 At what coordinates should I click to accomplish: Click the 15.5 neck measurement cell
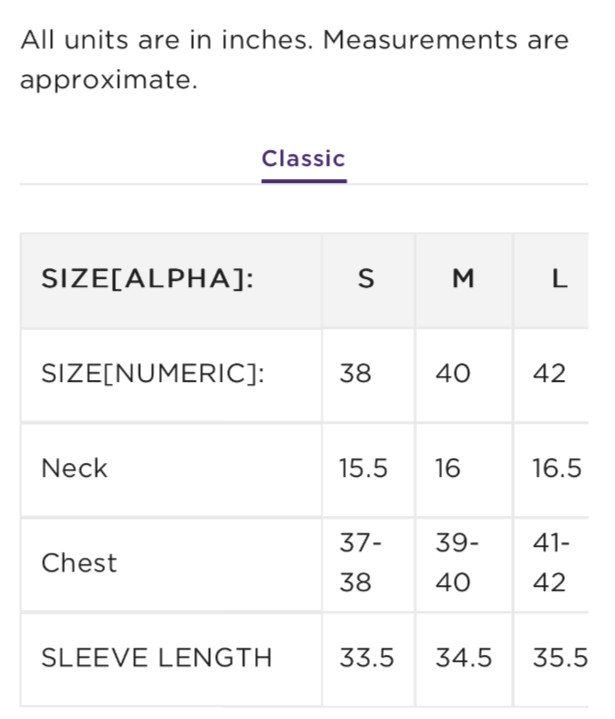coord(363,468)
